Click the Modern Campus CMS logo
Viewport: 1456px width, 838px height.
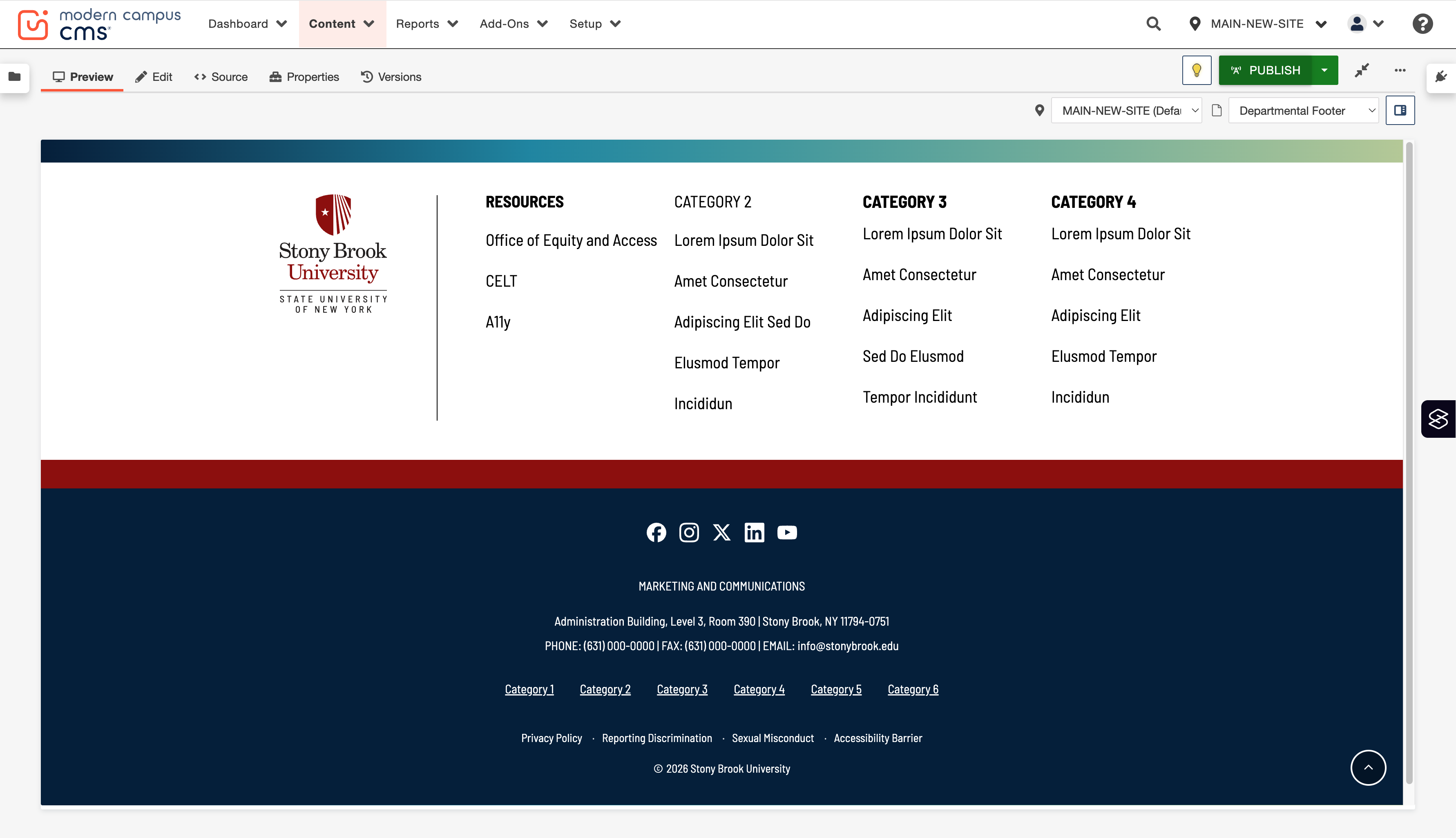pos(99,24)
